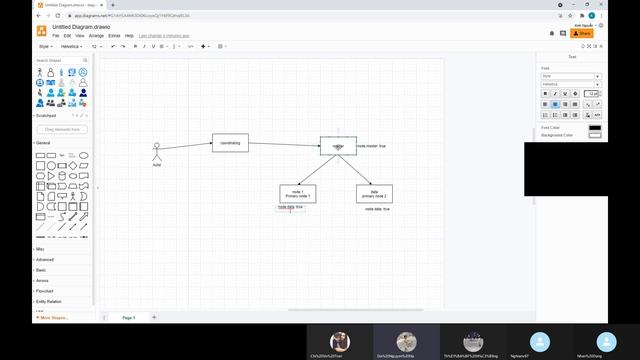Expand the Scratchpad section

pos(46,116)
